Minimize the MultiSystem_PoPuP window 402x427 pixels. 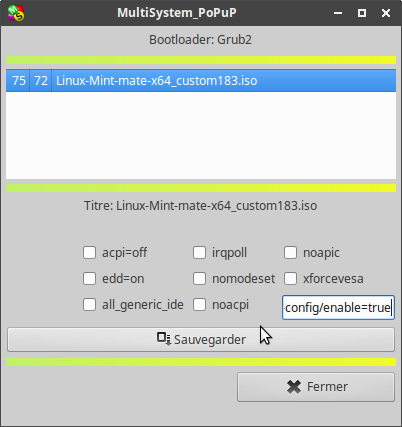(338, 13)
